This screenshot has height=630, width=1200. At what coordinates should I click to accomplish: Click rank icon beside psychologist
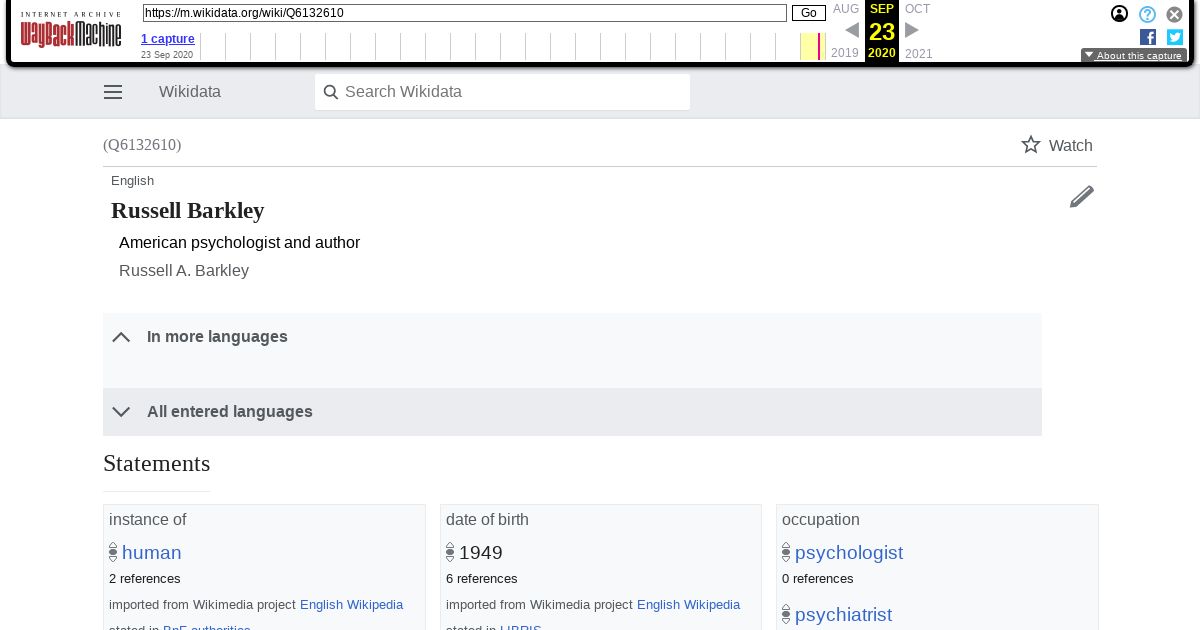pyautogui.click(x=786, y=552)
